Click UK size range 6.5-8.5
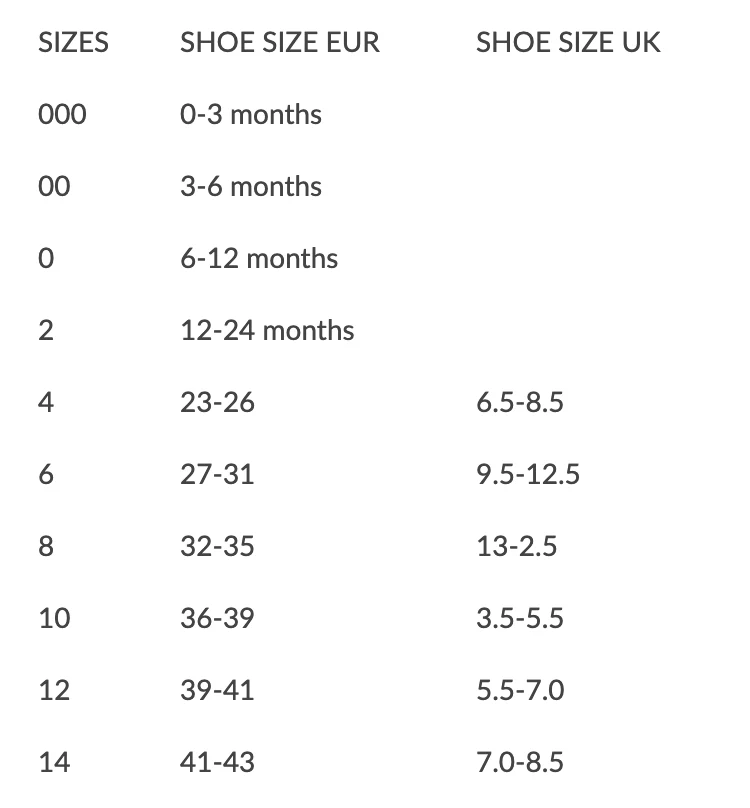 click(520, 403)
